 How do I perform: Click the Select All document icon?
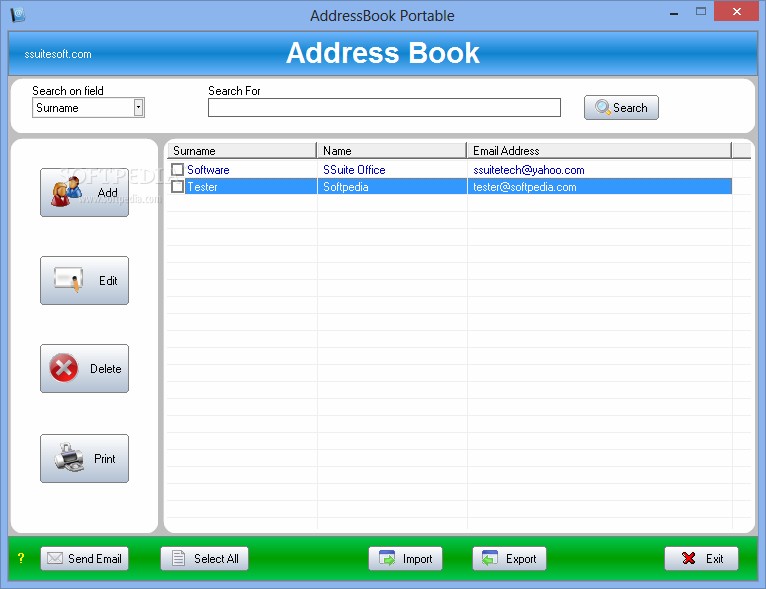click(x=178, y=558)
